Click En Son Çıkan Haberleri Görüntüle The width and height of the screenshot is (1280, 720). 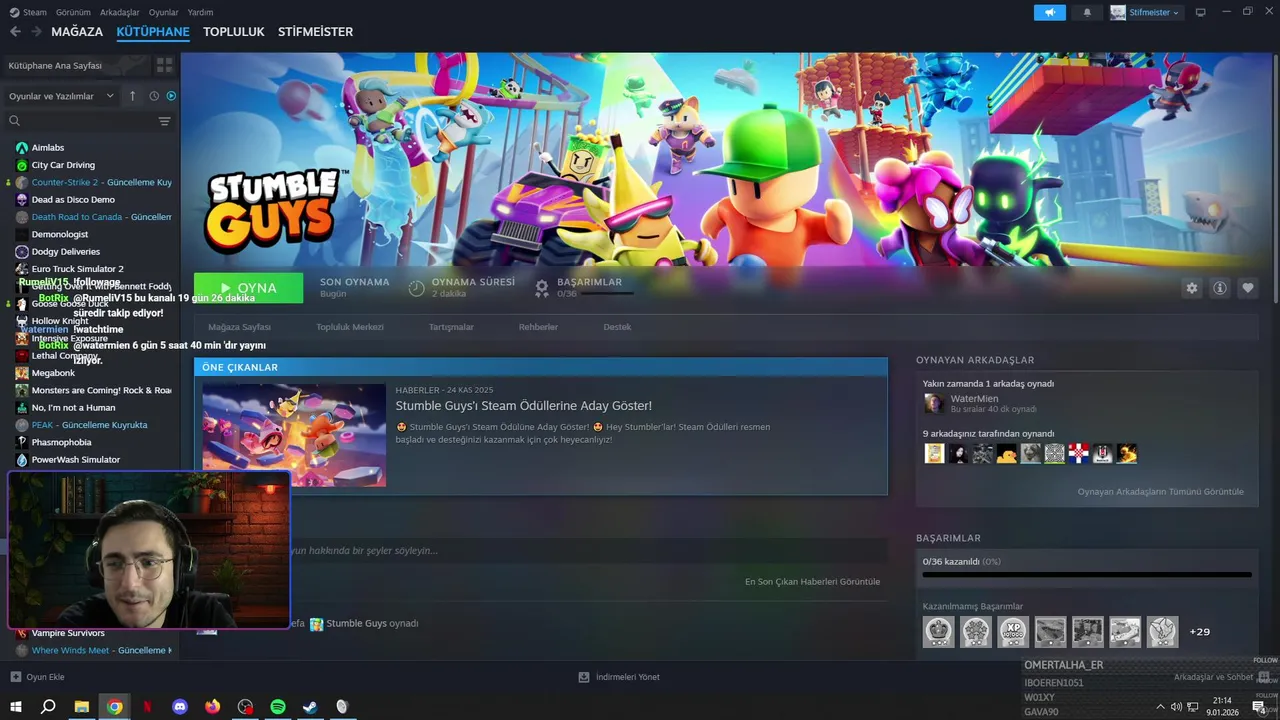(x=812, y=582)
